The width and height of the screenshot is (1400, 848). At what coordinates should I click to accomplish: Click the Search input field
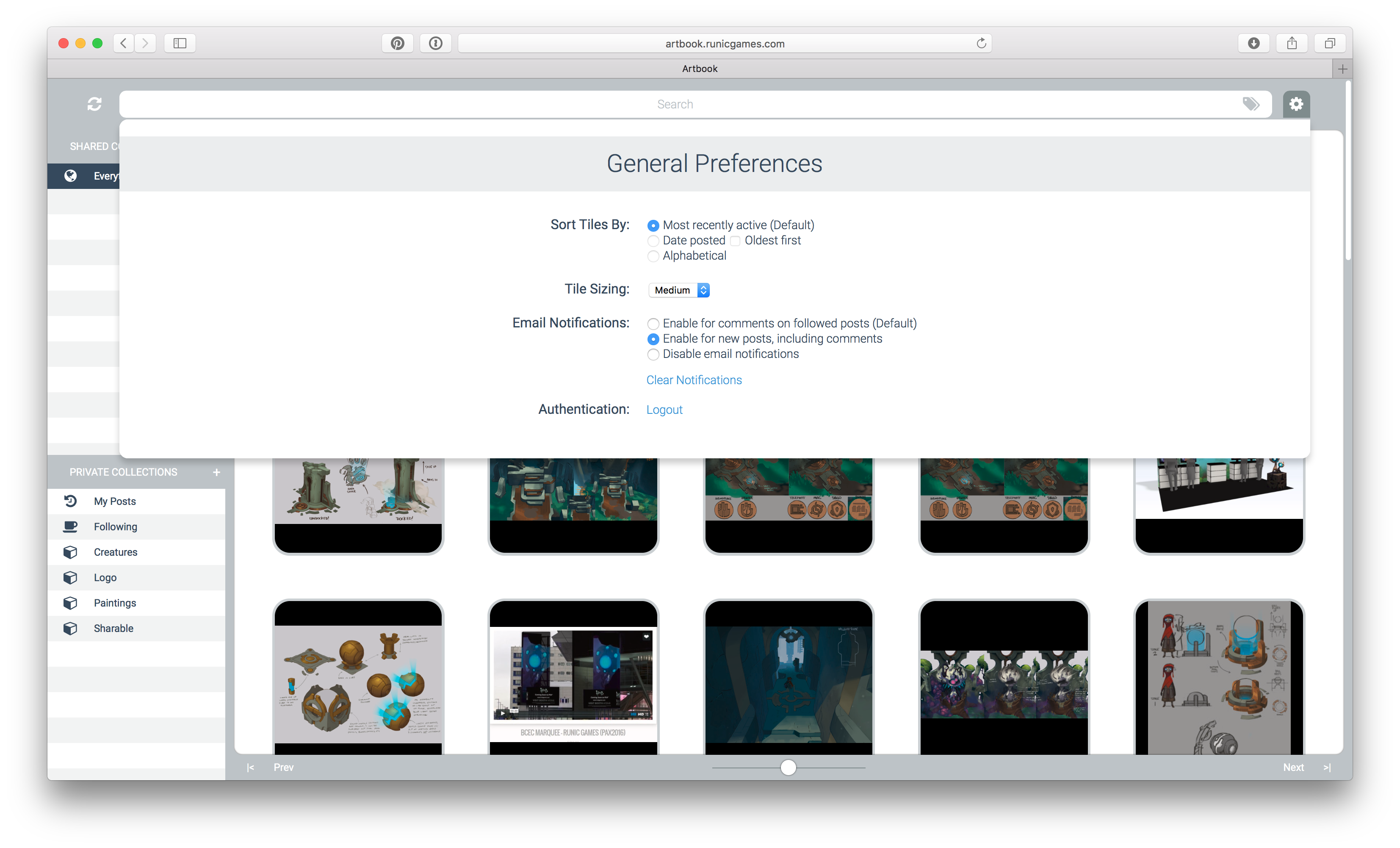[x=675, y=104]
